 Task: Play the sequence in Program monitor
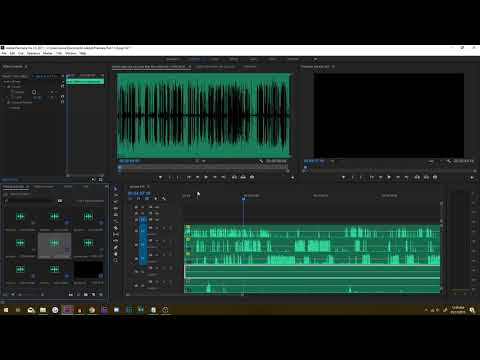pos(389,177)
